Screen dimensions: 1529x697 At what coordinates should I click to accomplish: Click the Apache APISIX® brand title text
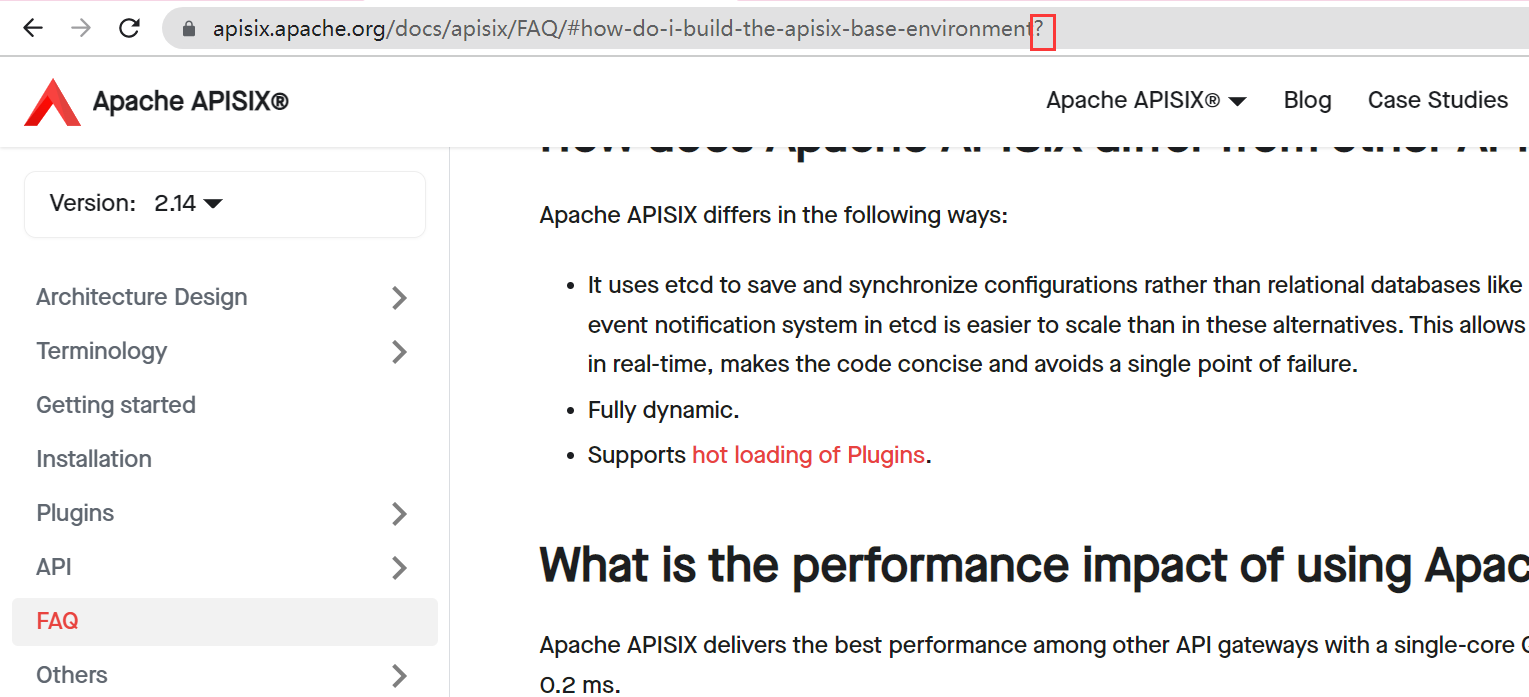tap(190, 101)
